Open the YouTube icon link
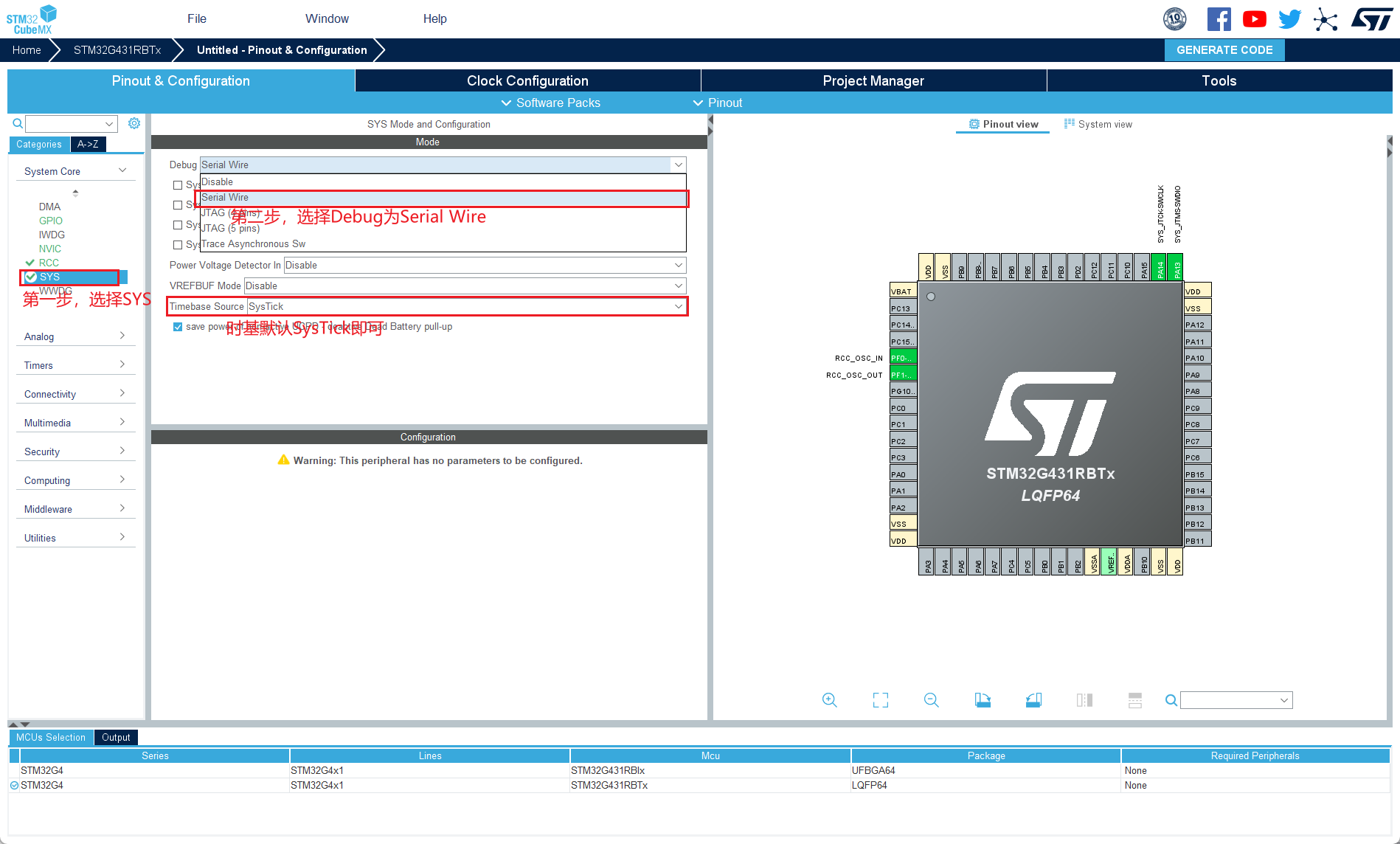The image size is (1400, 844). pos(1254,19)
